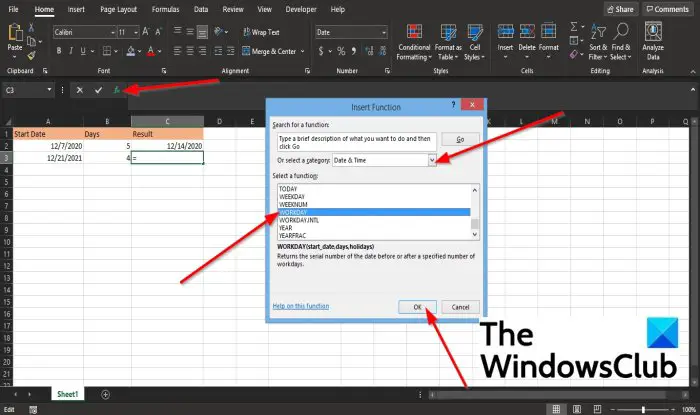Screen dimensions: 700x415
Task: Open the Cell Styles gallery icon
Action: pyautogui.click(x=475, y=32)
